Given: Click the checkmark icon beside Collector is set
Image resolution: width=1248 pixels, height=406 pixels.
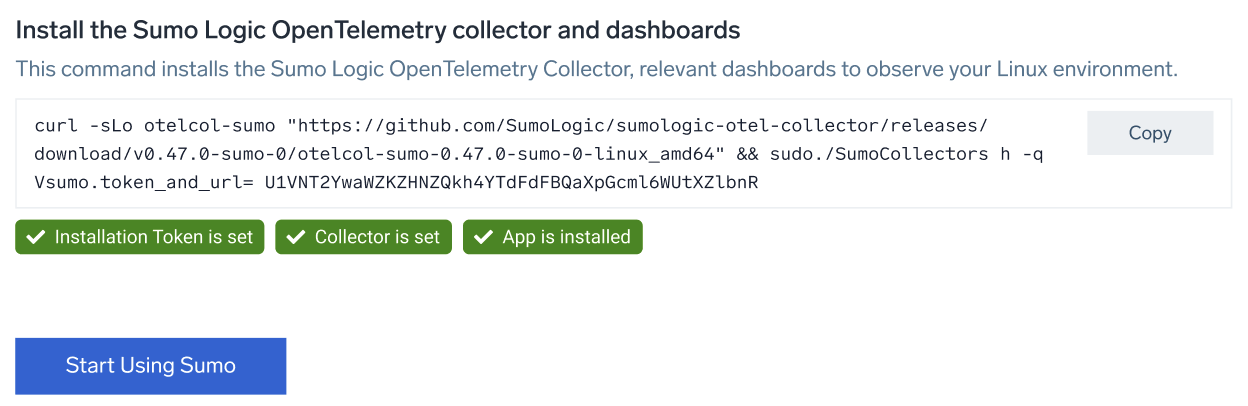Looking at the screenshot, I should 296,237.
